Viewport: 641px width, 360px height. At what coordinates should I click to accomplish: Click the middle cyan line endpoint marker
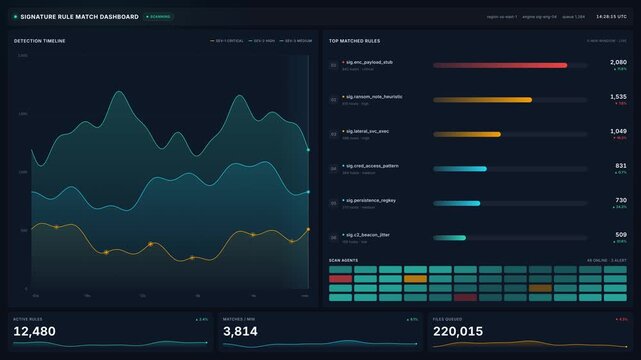coord(308,192)
